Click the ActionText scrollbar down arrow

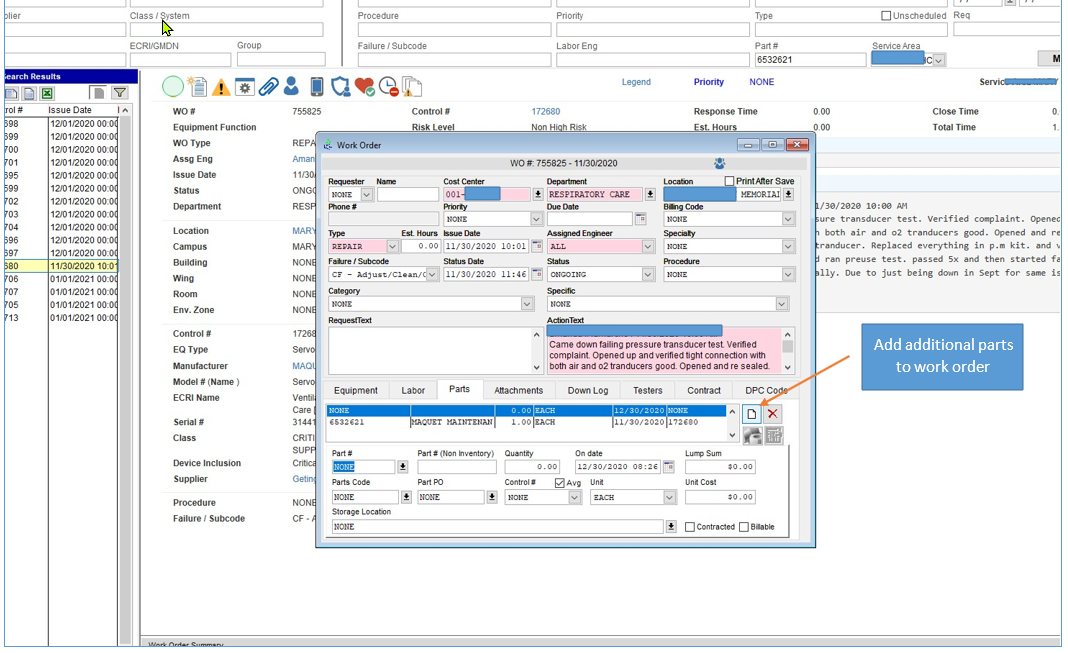tap(787, 367)
